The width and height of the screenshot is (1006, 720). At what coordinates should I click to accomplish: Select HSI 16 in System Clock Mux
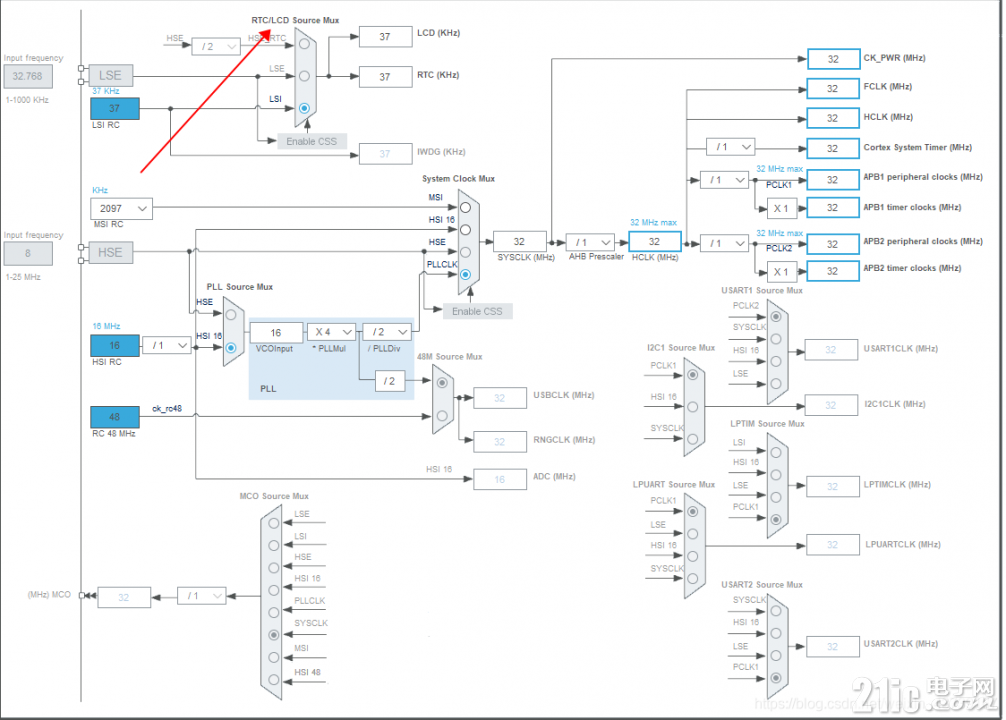coord(465,230)
